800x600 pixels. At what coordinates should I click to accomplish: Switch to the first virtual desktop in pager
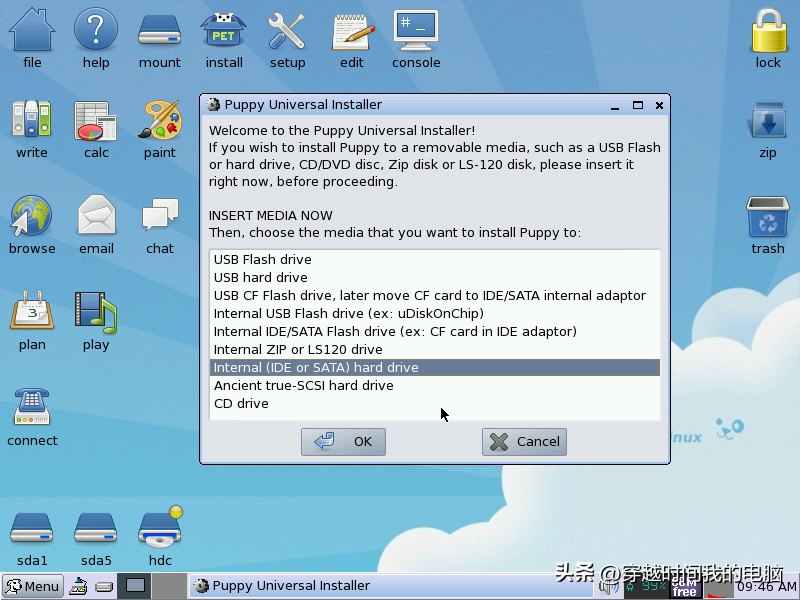click(x=135, y=586)
